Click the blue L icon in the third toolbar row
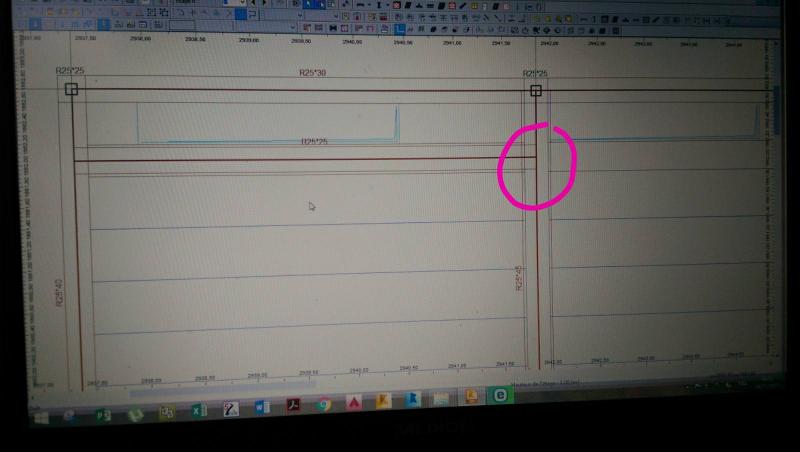 [x=399, y=29]
